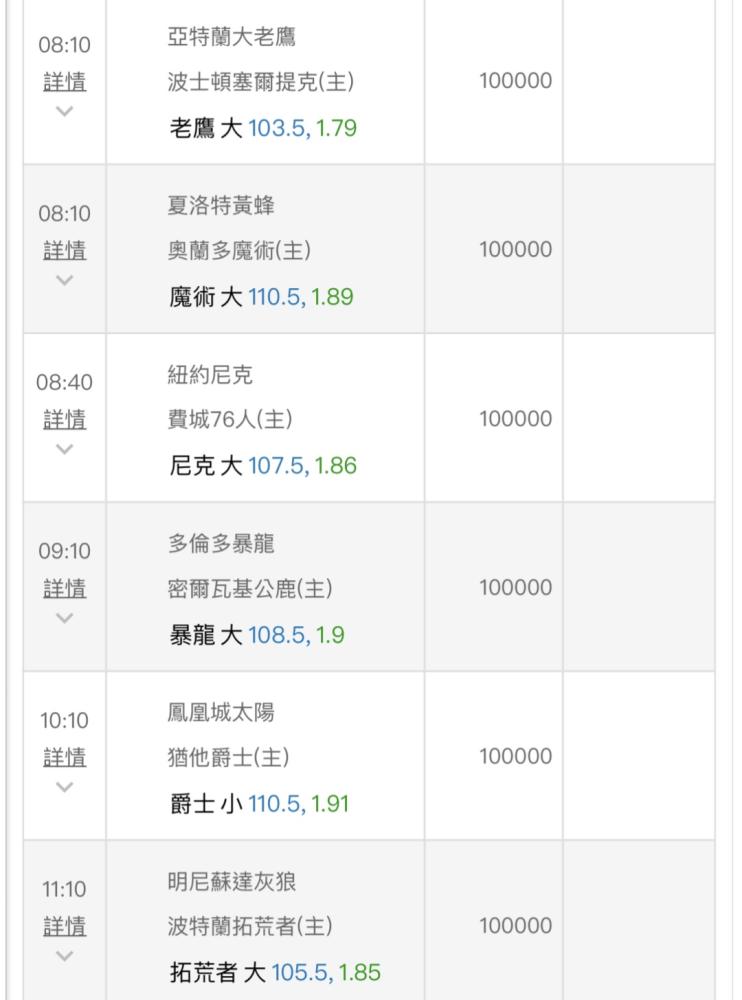Expand chevron for 密爾瓦基公鹿 row
Screen dimensions: 742x1000
click(64, 619)
